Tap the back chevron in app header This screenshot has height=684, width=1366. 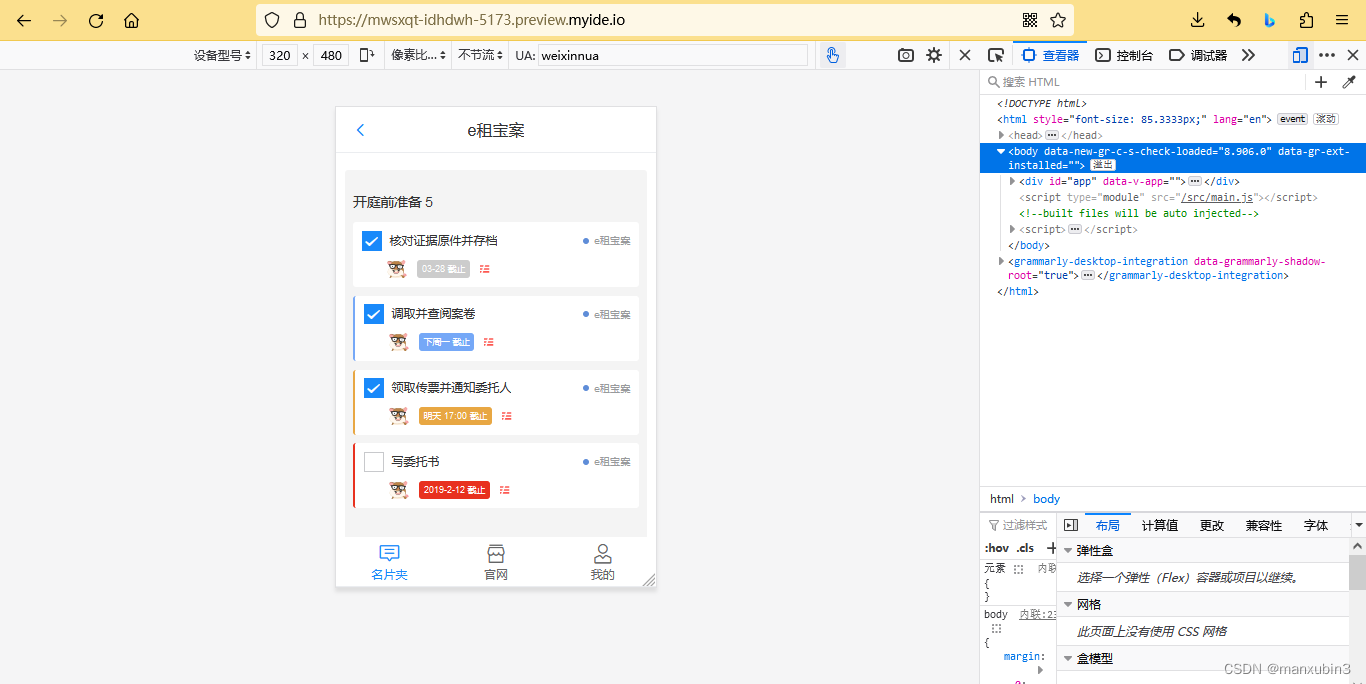(x=361, y=130)
